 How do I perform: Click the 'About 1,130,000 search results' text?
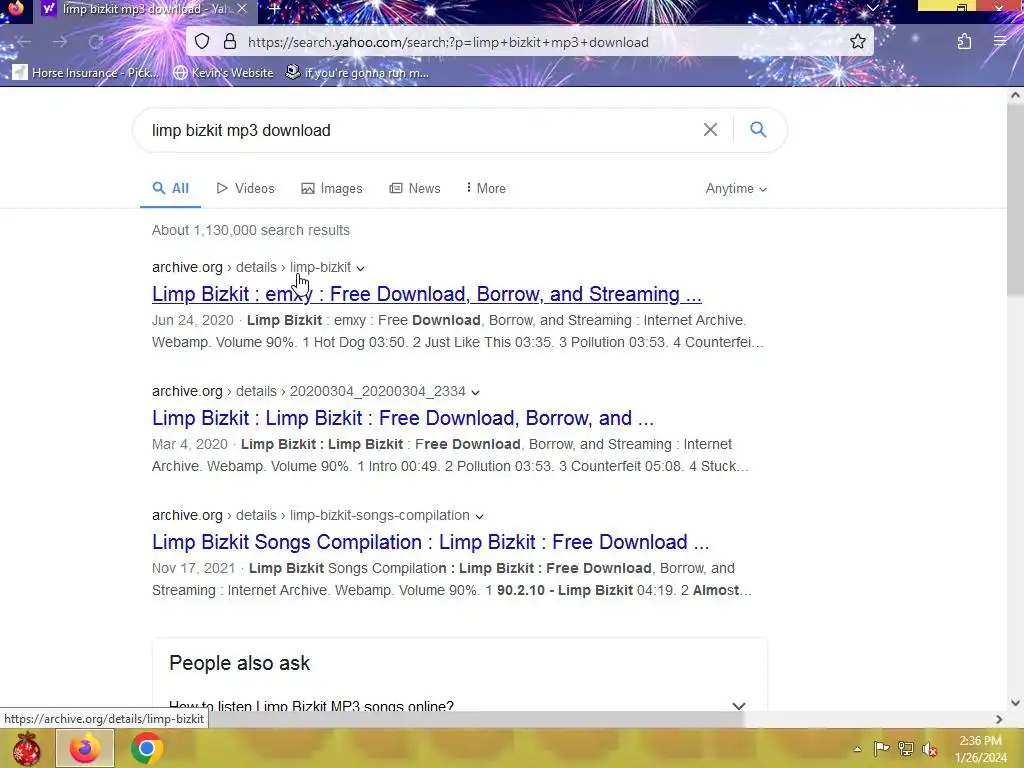click(251, 230)
